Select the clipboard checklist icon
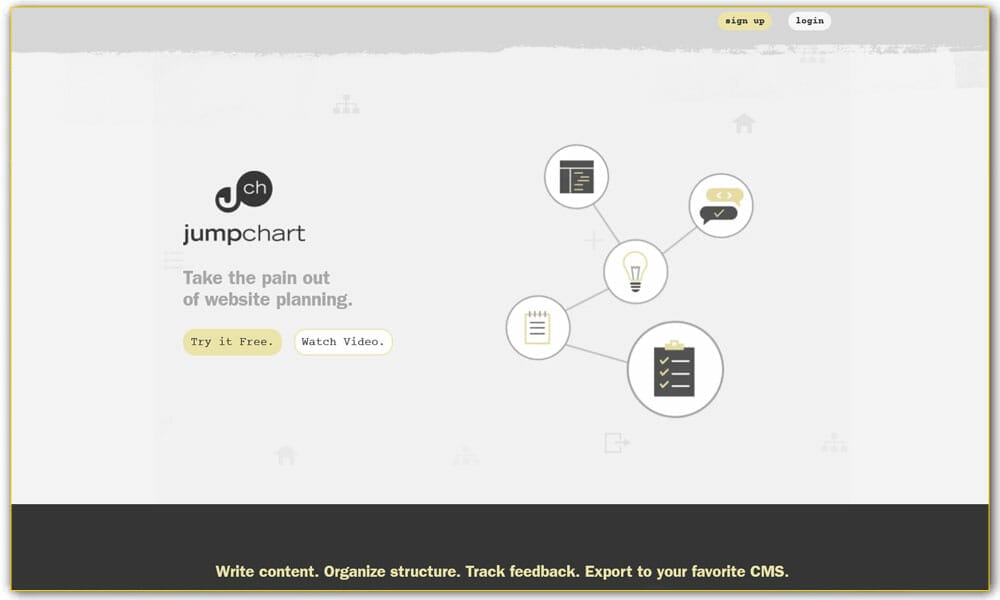This screenshot has width=1000, height=600. [x=674, y=369]
